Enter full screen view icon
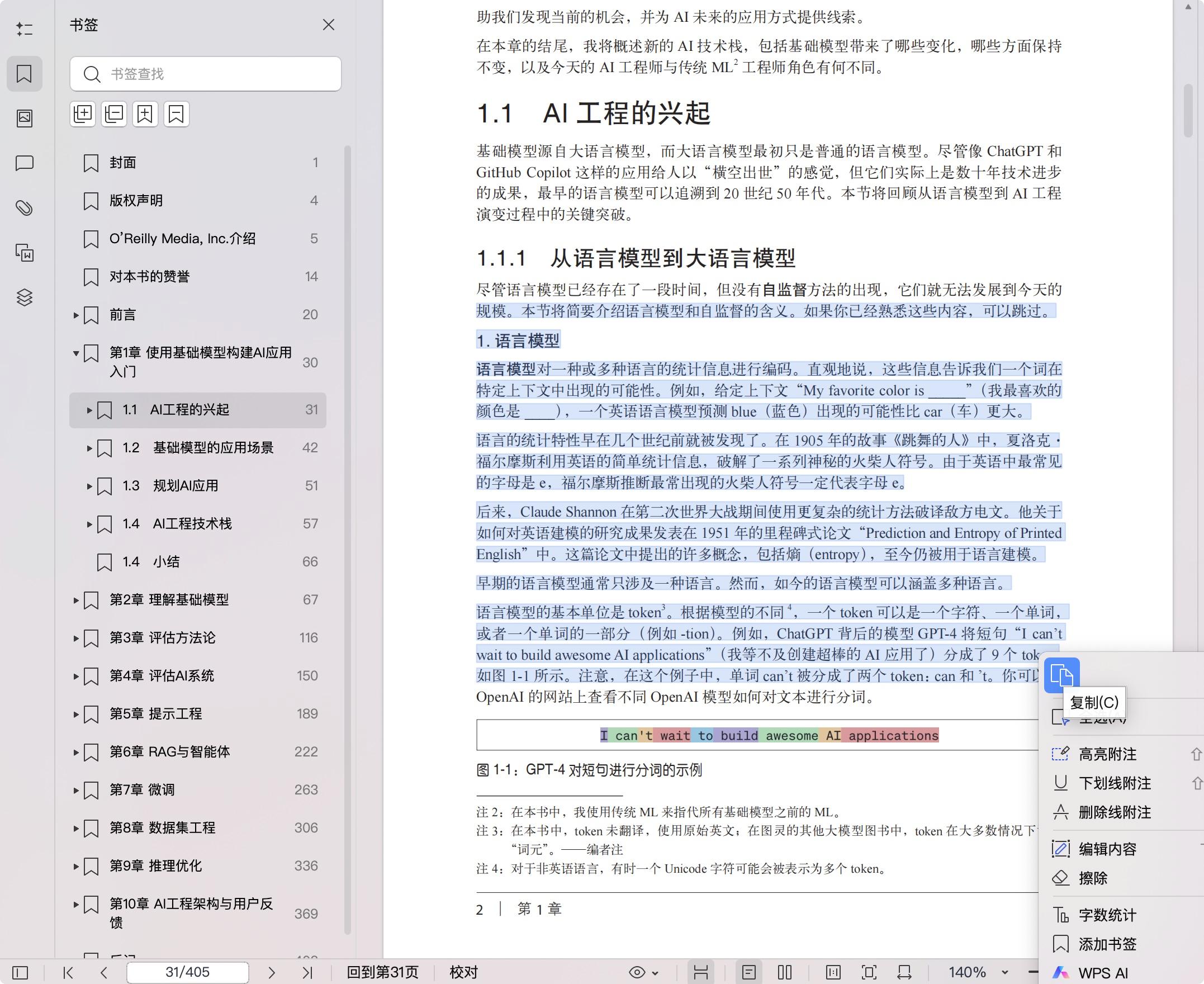Viewport: 1204px width, 984px height. point(869,973)
